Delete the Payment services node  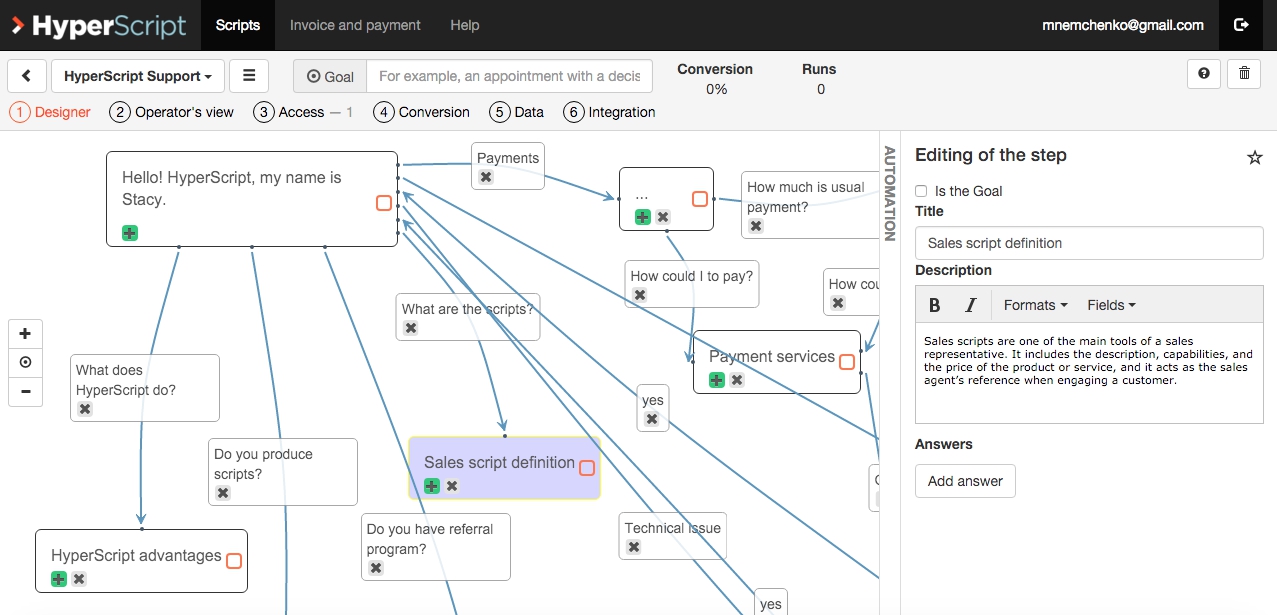(x=737, y=380)
